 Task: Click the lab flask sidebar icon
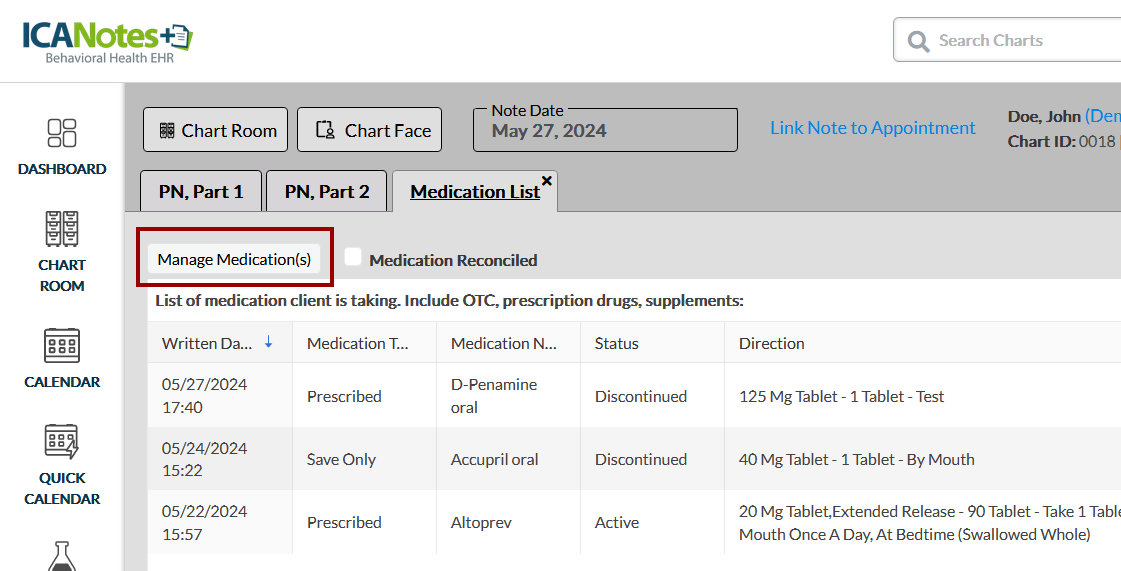point(62,555)
